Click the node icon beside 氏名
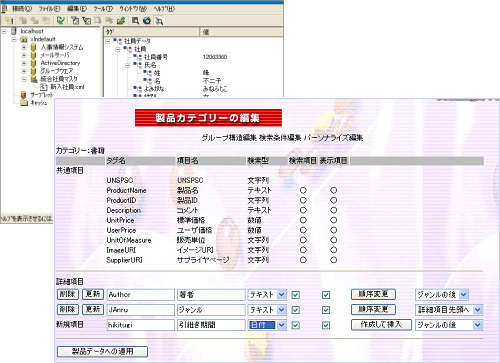Image resolution: width=500 pixels, height=363 pixels. pyautogui.click(x=137, y=65)
